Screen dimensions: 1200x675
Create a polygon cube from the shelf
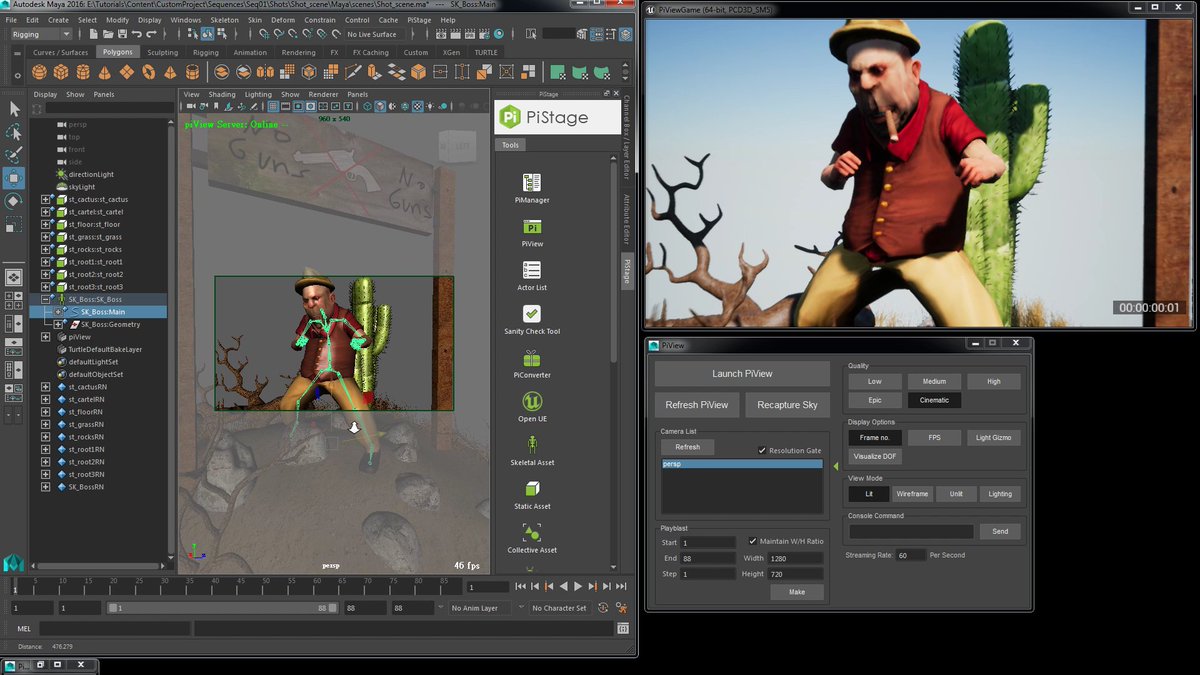click(x=61, y=72)
